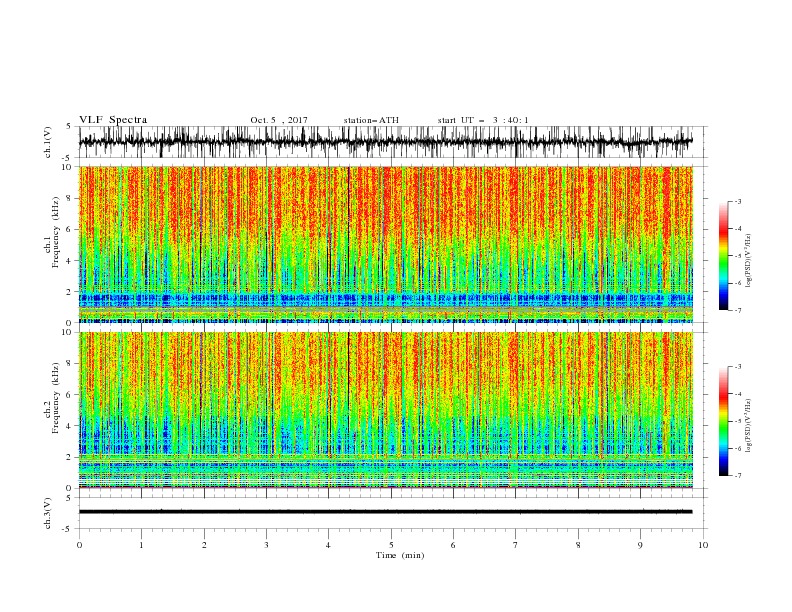
Task: Click the "ch.1(V)" axis label
Action: click(x=47, y=142)
